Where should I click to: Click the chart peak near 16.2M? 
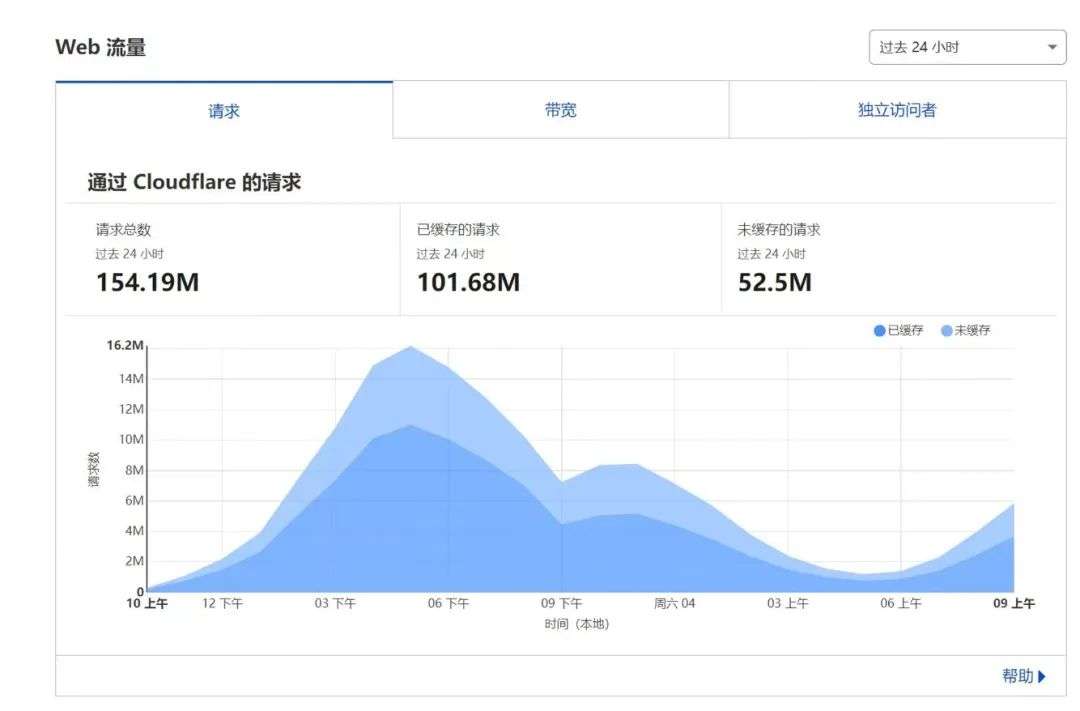pyautogui.click(x=411, y=347)
